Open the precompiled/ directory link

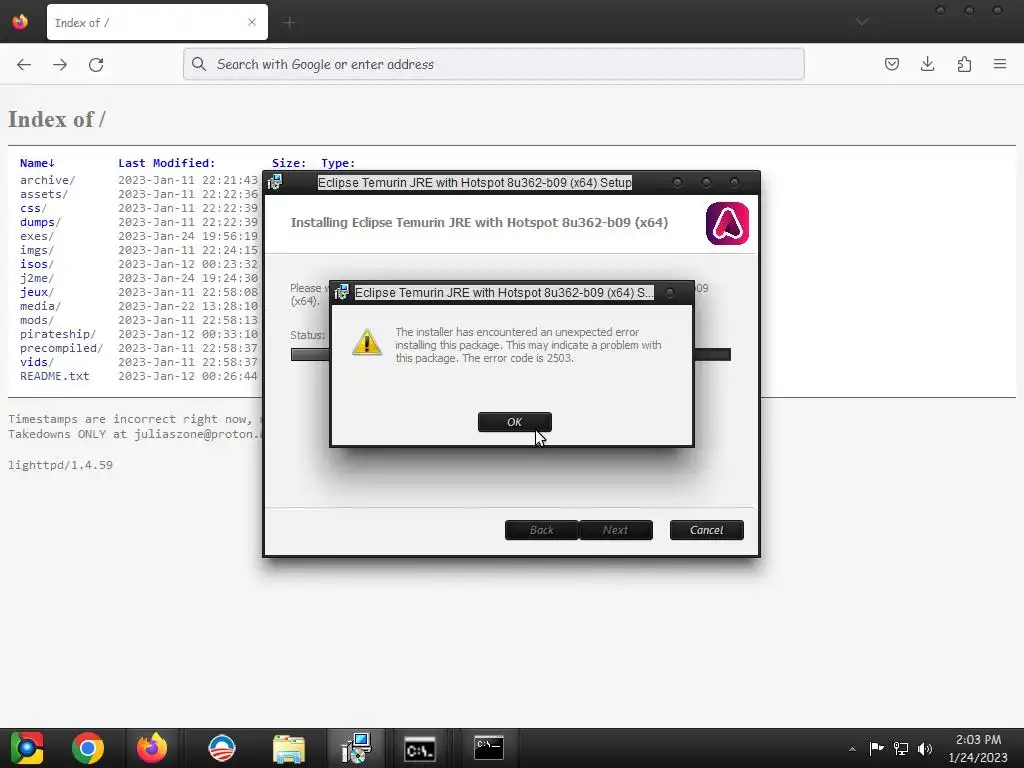click(x=61, y=348)
